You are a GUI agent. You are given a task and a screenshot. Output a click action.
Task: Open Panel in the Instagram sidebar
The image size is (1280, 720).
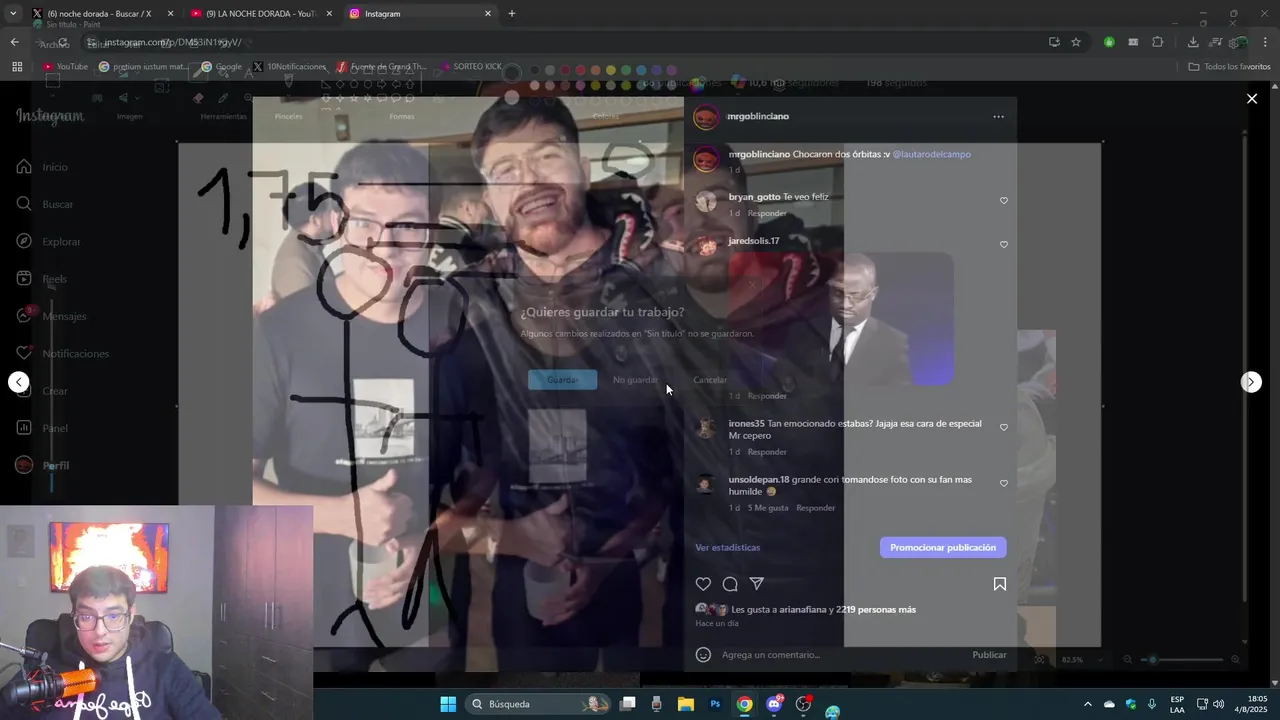[x=42, y=428]
